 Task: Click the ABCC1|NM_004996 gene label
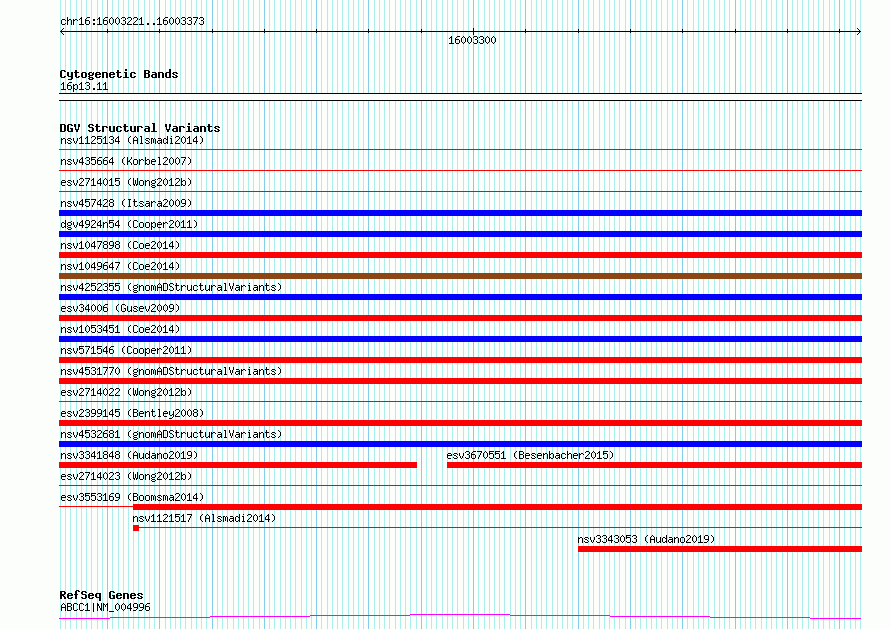[x=105, y=607]
